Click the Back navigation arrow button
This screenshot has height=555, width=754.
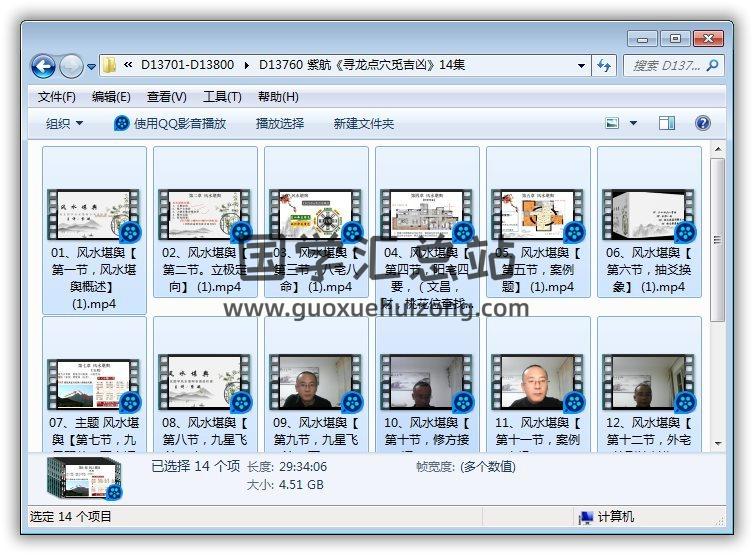pyautogui.click(x=43, y=67)
